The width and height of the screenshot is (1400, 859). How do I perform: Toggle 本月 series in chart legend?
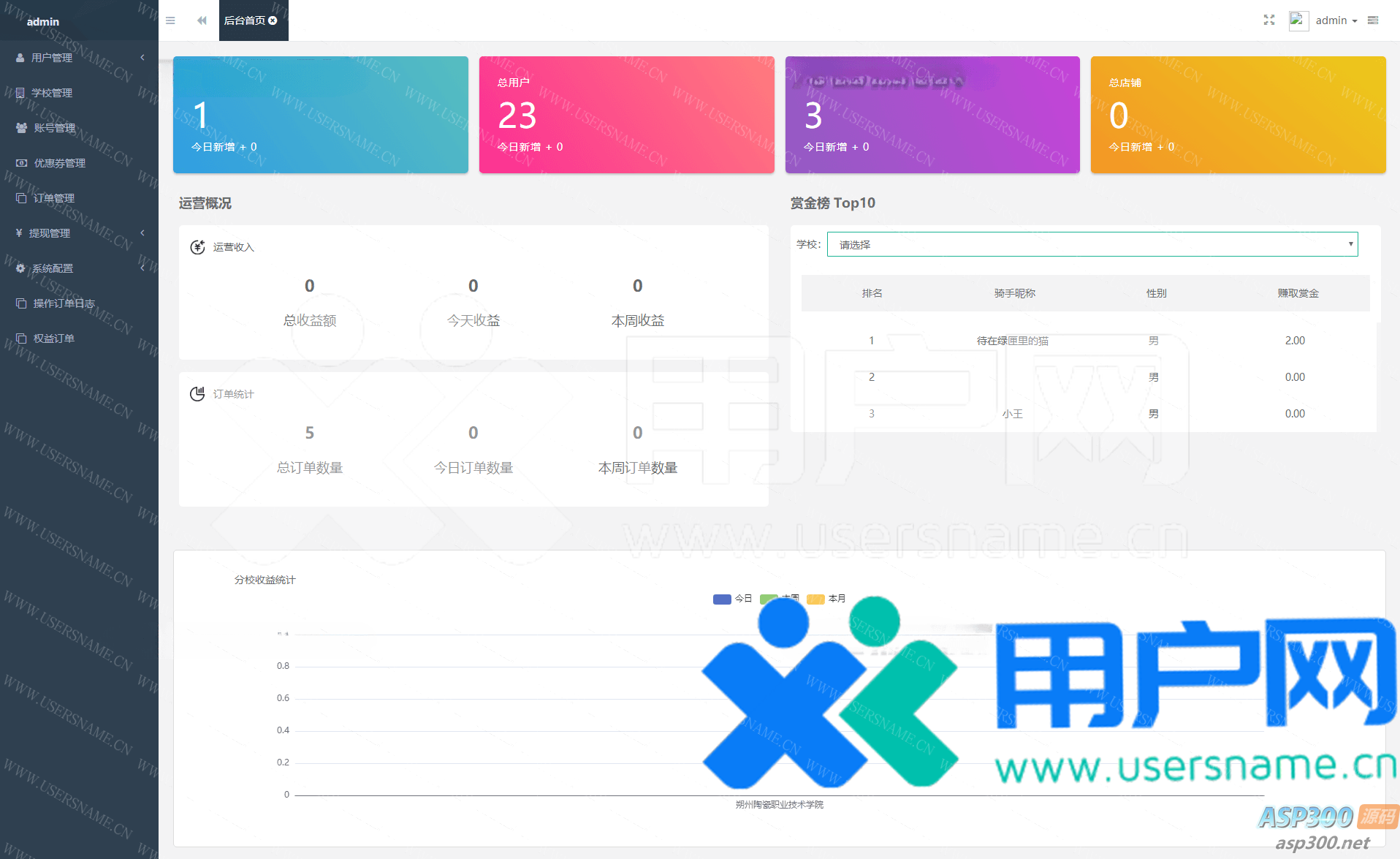pos(826,599)
